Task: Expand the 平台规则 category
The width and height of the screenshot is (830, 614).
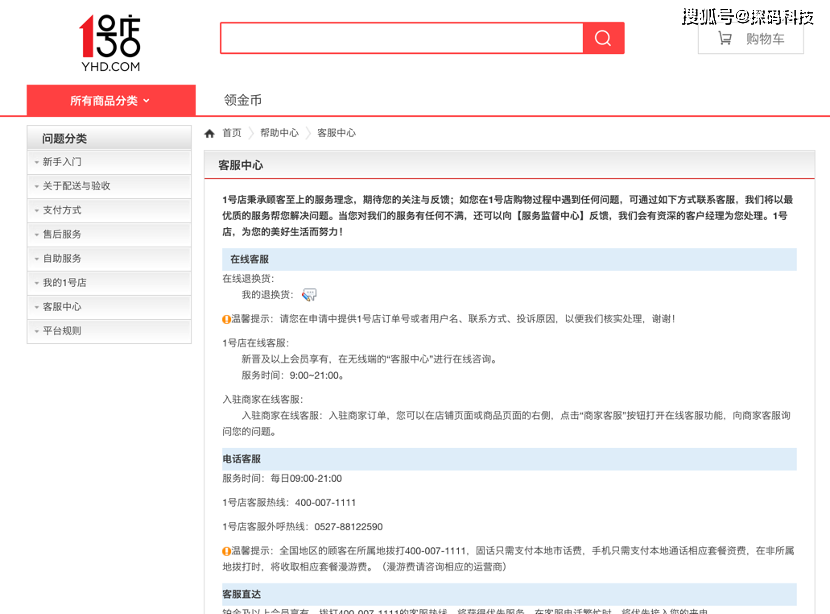Action: pos(109,331)
